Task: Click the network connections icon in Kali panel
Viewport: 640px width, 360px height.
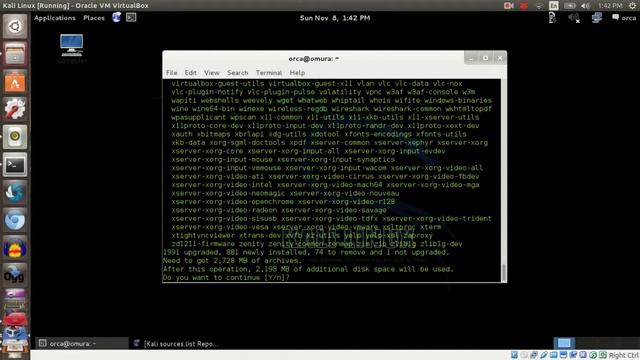Action: coord(596,18)
